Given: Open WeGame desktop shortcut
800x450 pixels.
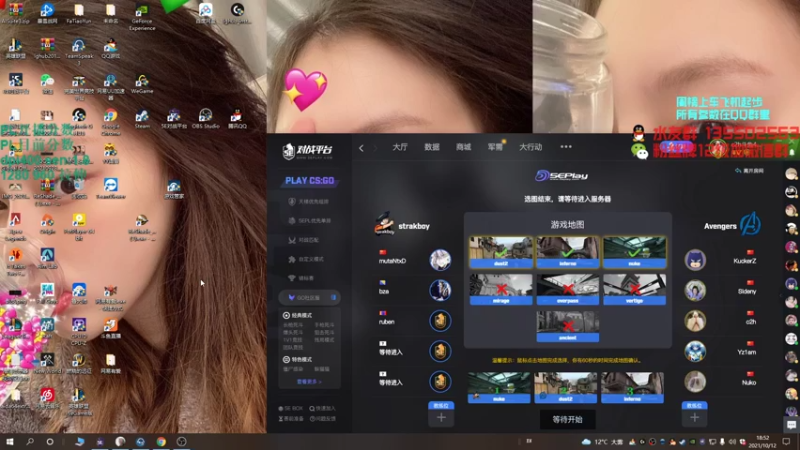Looking at the screenshot, I should [x=142, y=84].
